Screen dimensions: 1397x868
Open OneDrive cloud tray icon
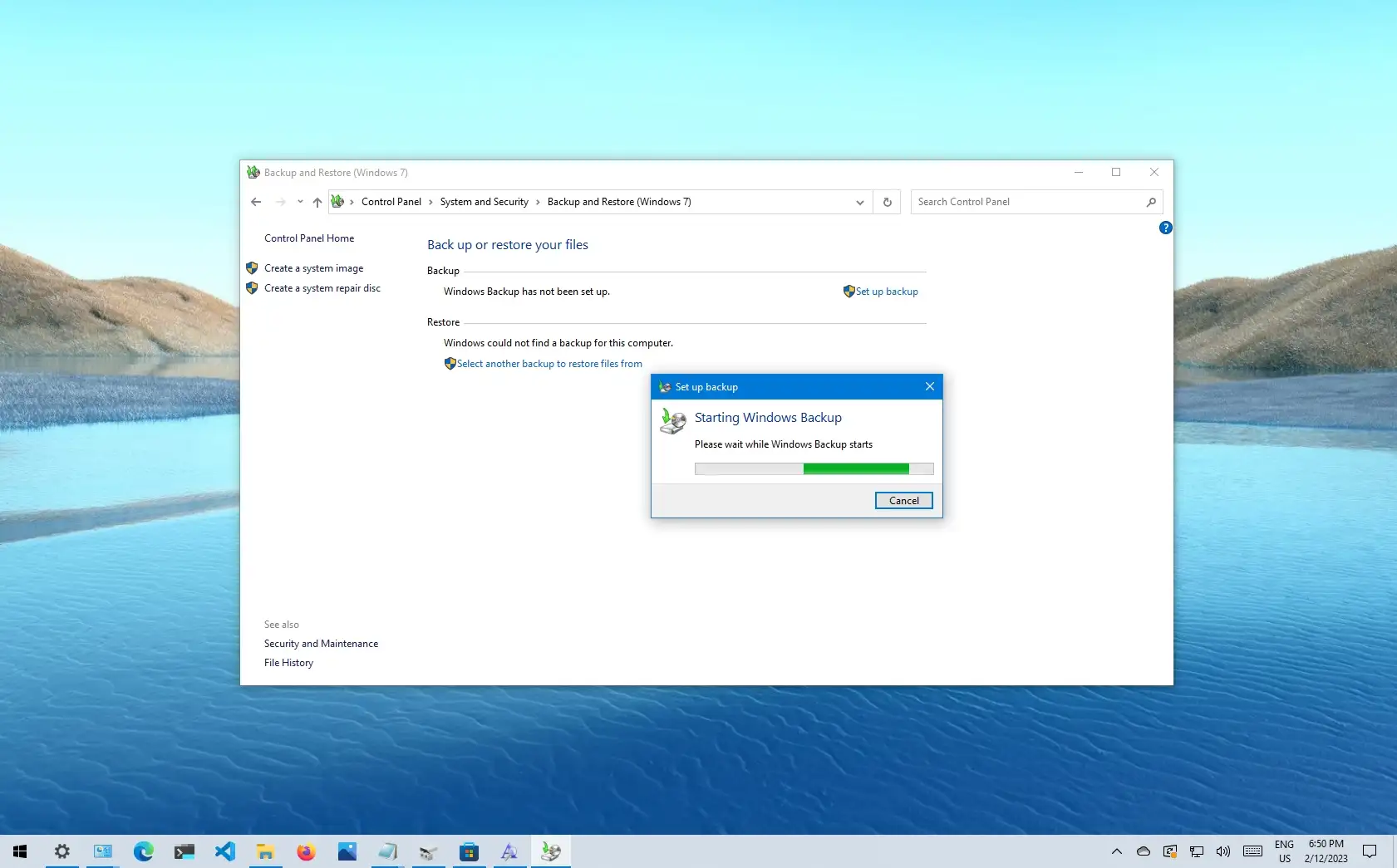(x=1144, y=851)
